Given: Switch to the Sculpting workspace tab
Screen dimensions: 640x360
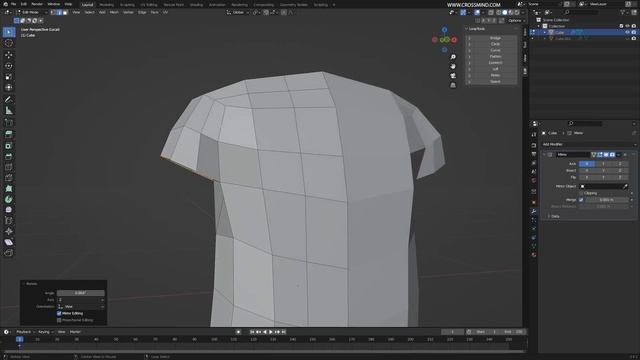Looking at the screenshot, I should [x=127, y=5].
